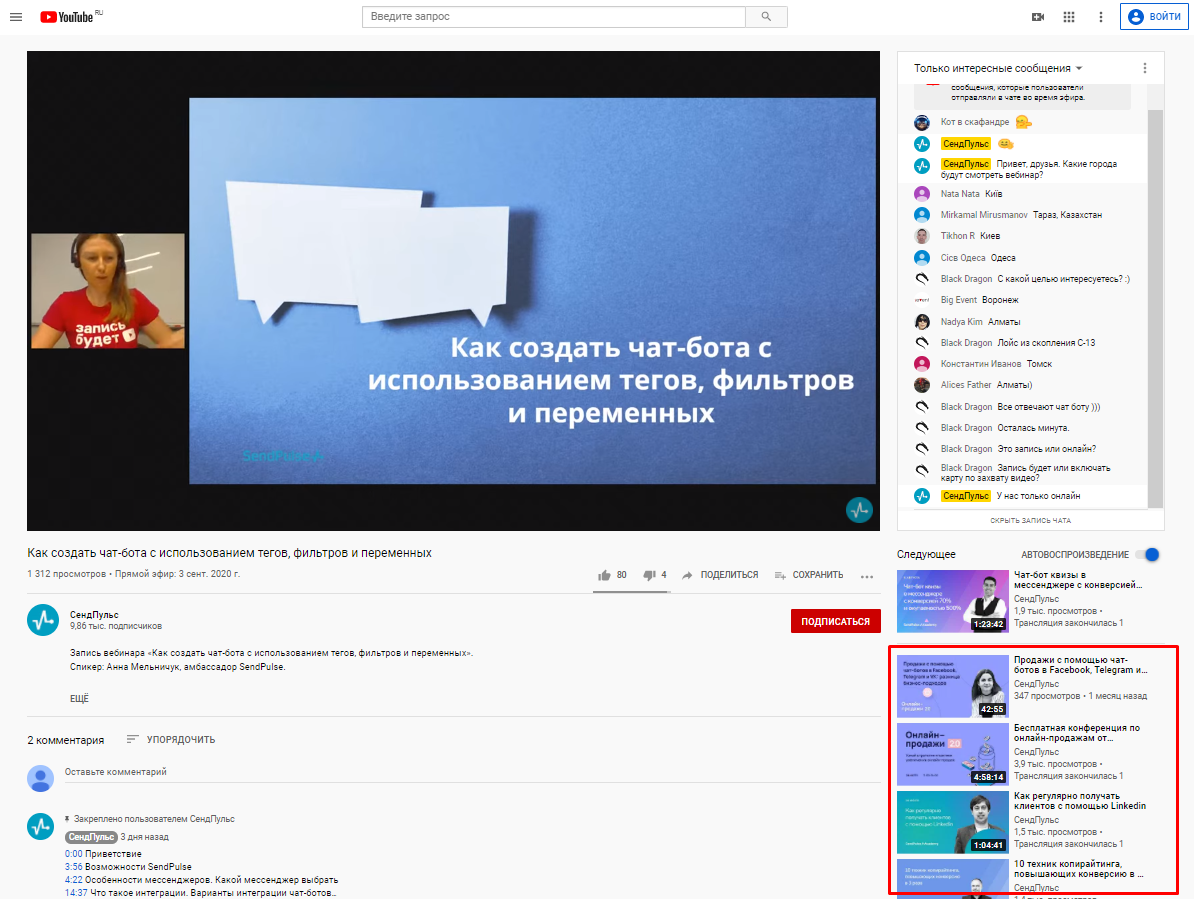
Task: Subscribe with the ПОДПИСАТЬСЯ button
Action: point(835,621)
